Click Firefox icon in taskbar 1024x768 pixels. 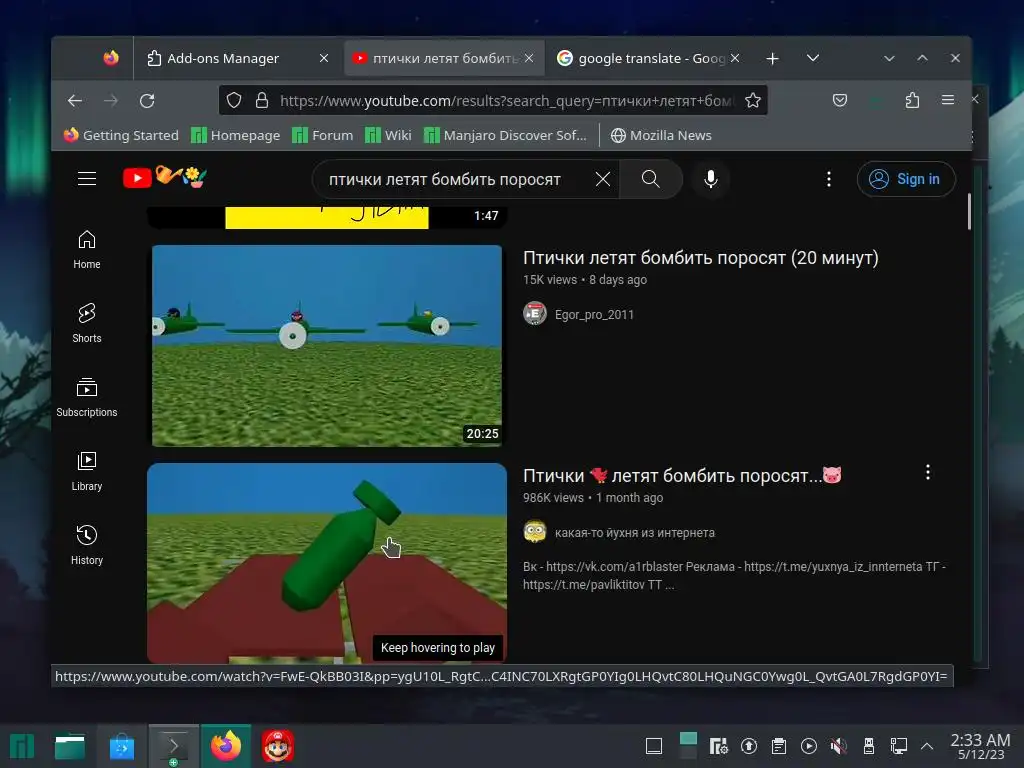[225, 746]
